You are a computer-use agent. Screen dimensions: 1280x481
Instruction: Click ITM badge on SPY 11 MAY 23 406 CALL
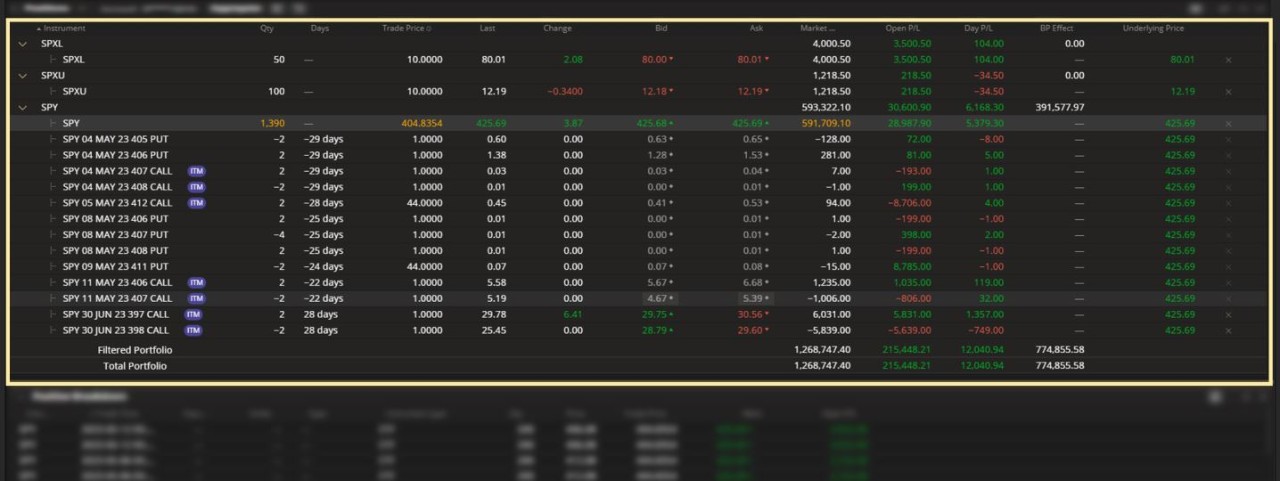coord(197,283)
